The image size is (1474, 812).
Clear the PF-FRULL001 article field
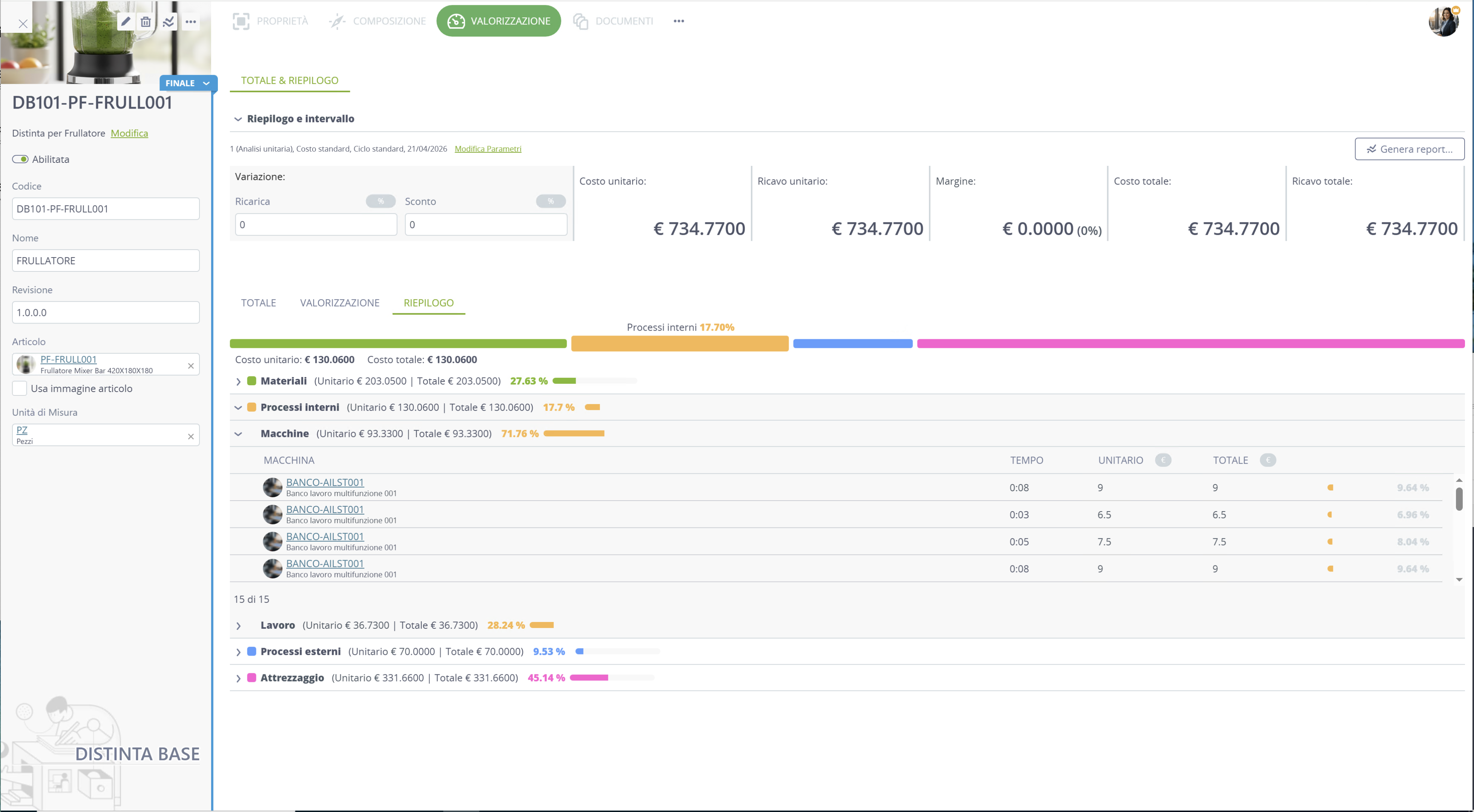pos(191,366)
